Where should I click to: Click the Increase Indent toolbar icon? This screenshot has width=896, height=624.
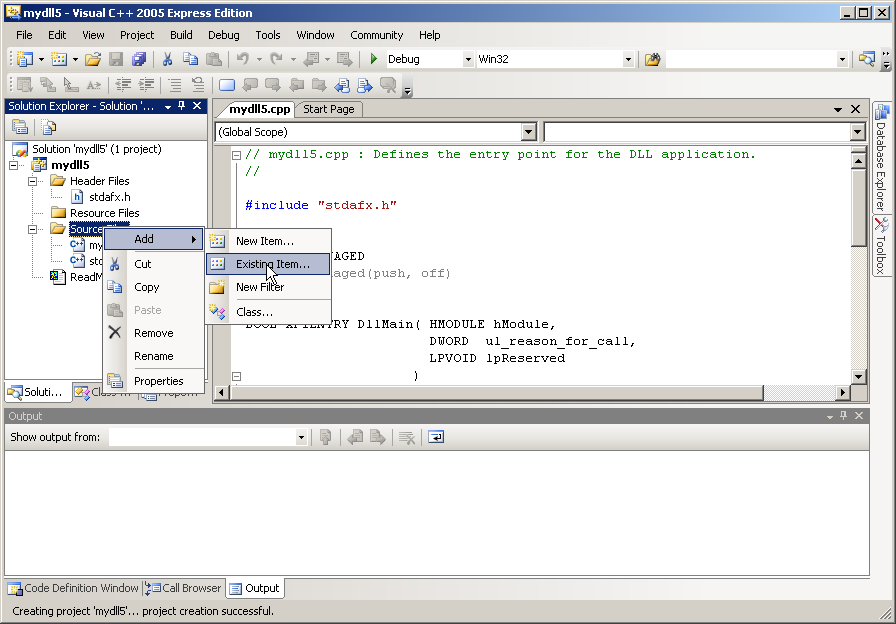pyautogui.click(x=146, y=85)
